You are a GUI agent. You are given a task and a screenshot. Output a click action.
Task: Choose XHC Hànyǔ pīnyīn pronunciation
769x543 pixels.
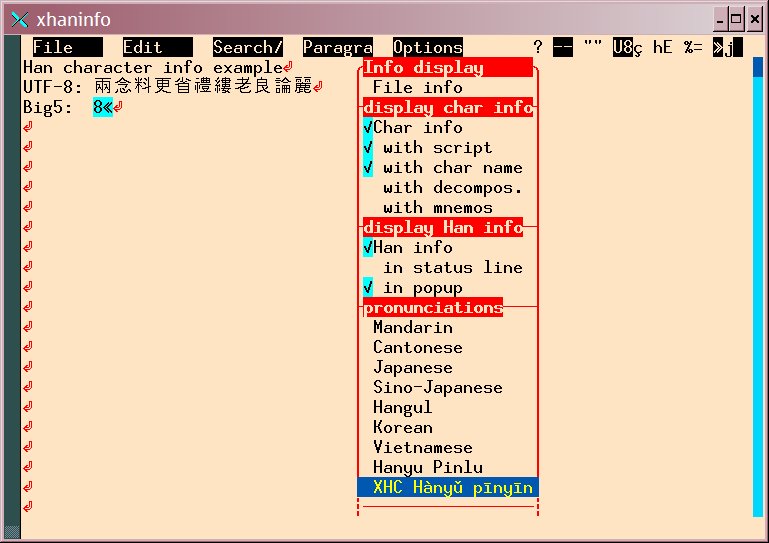coord(447,487)
